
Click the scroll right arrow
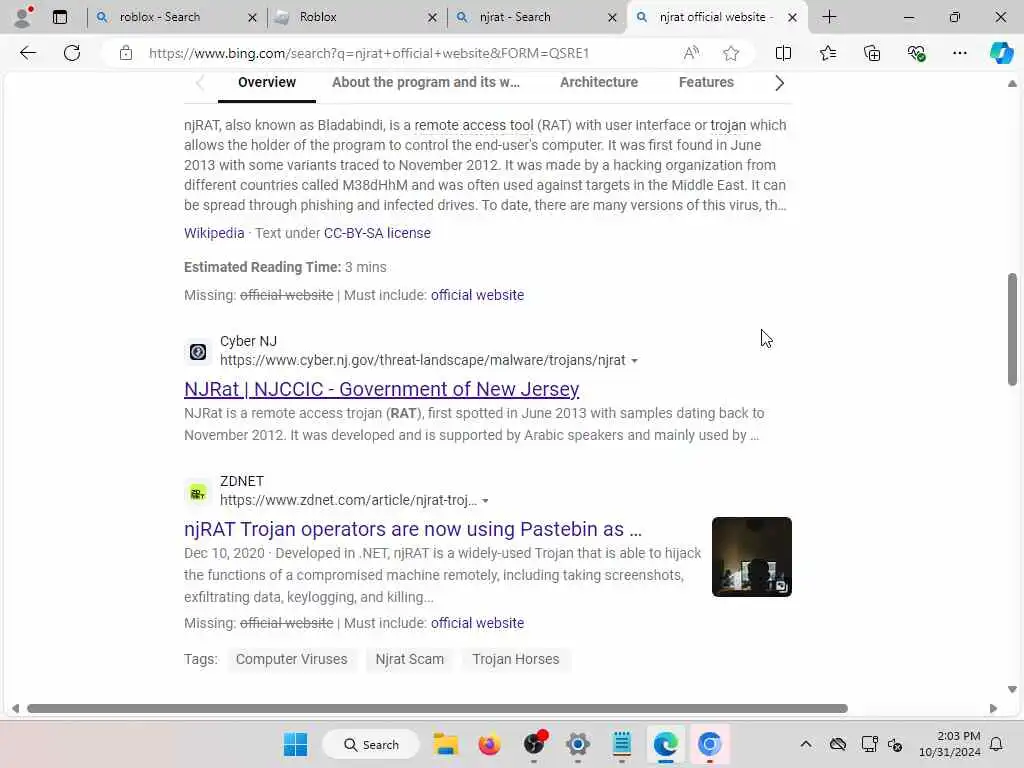click(993, 709)
